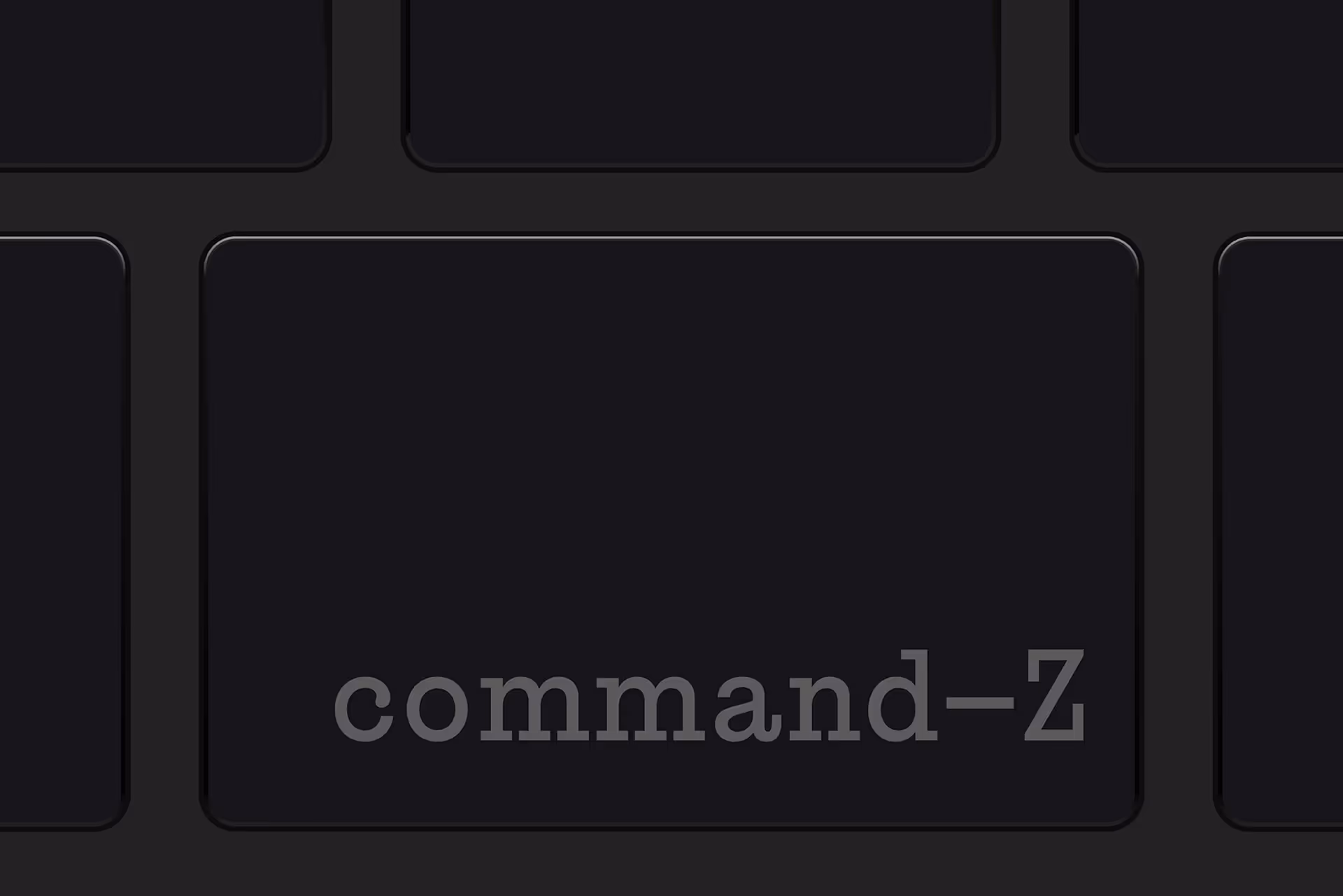1343x896 pixels.
Task: Click the gap between command-Z and right key
Action: pyautogui.click(x=1179, y=532)
